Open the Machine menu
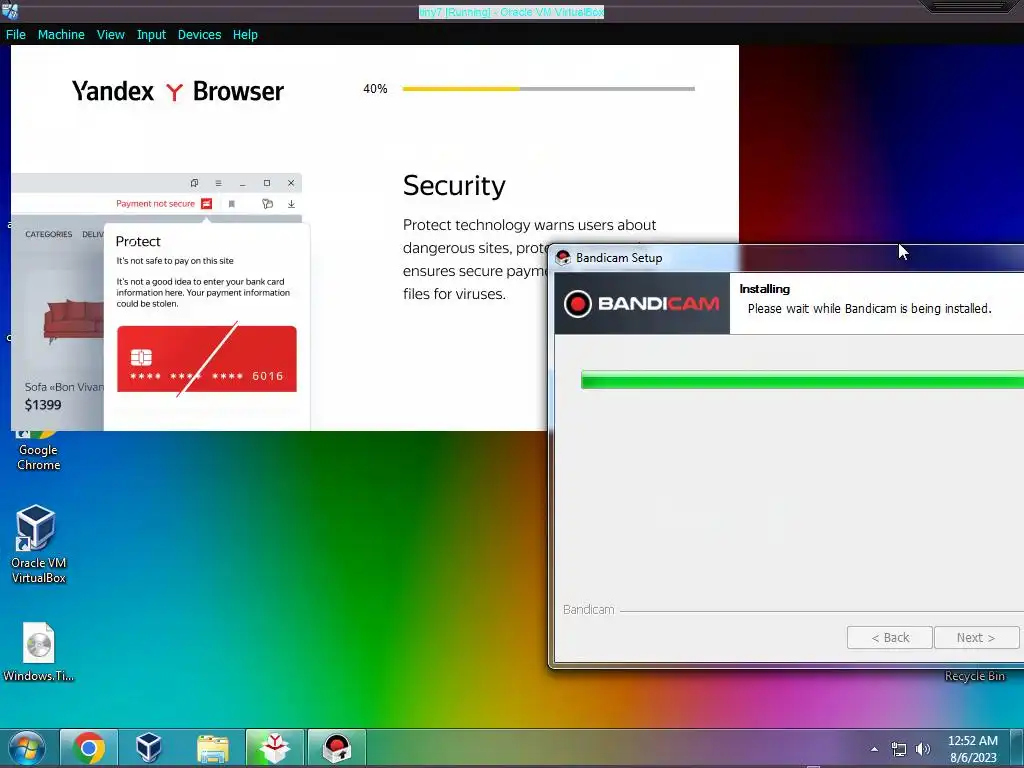Viewport: 1024px width, 768px height. (x=61, y=35)
